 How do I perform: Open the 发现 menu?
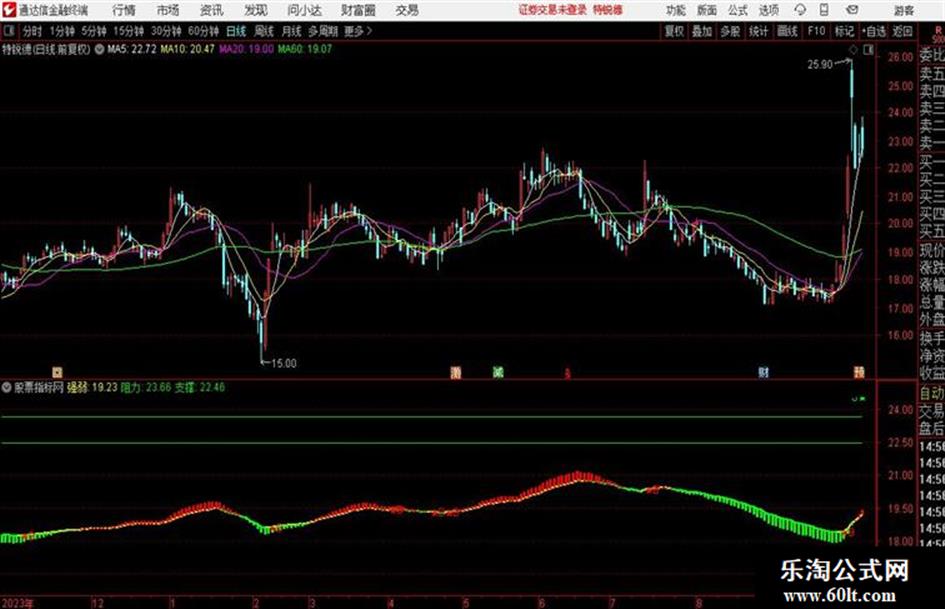coord(256,10)
